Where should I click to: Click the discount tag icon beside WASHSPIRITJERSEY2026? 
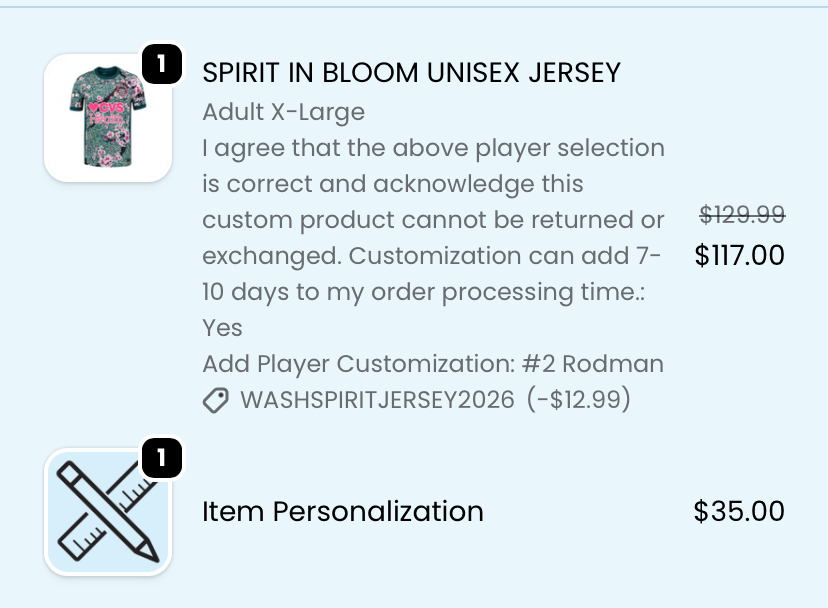pos(216,401)
